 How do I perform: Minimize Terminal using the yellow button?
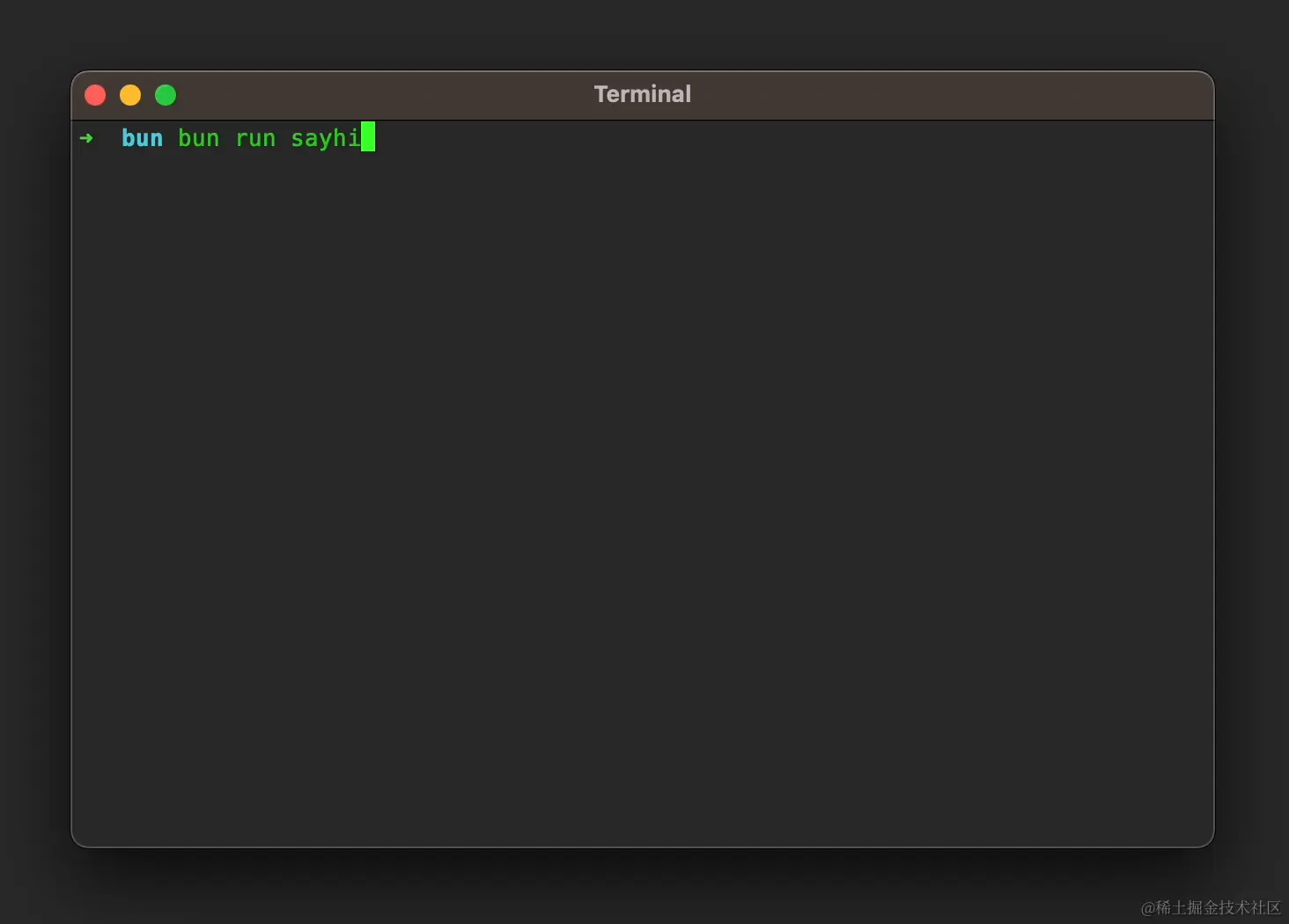click(x=130, y=95)
